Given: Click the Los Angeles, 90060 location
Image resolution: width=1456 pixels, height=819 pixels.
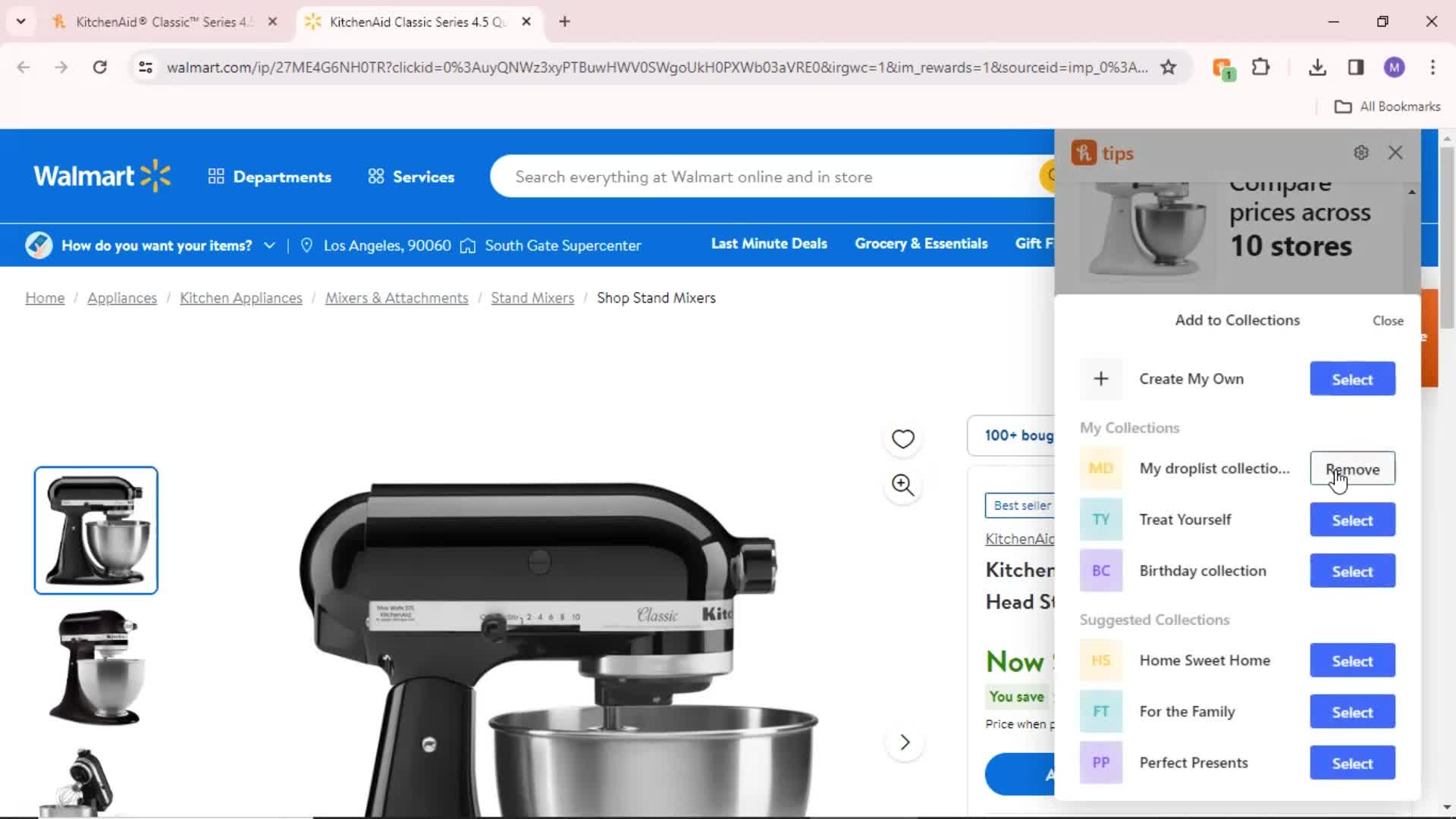Looking at the screenshot, I should (376, 246).
